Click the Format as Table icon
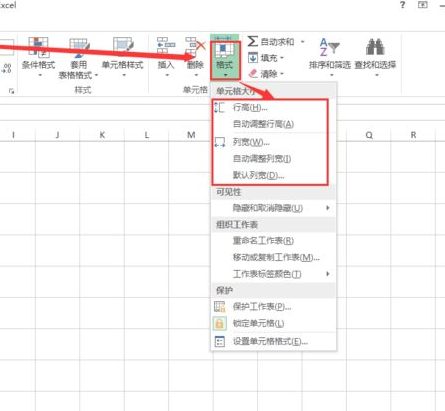Screen dimensions: 445x411 pyautogui.click(x=79, y=47)
